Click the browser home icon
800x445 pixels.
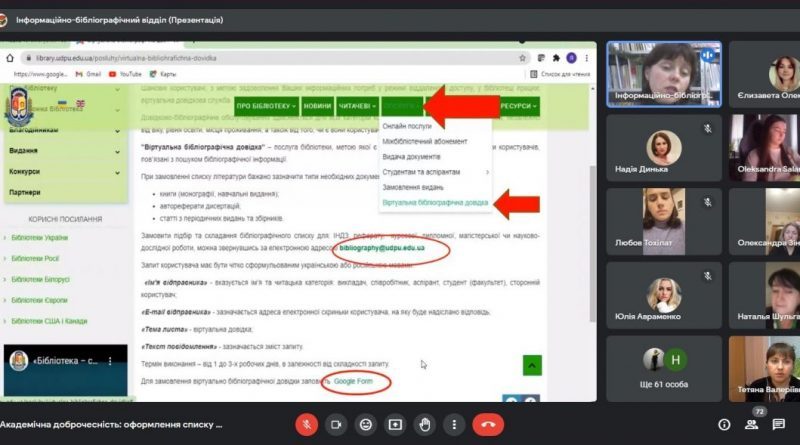pyautogui.click(x=10, y=58)
